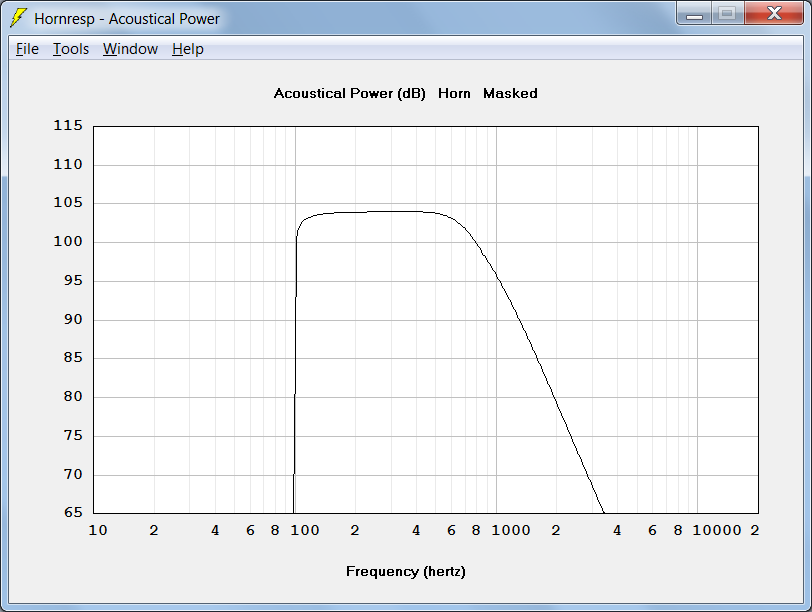Click the 'Frequency (hertz)' axis label
The image size is (812, 612).
406,572
